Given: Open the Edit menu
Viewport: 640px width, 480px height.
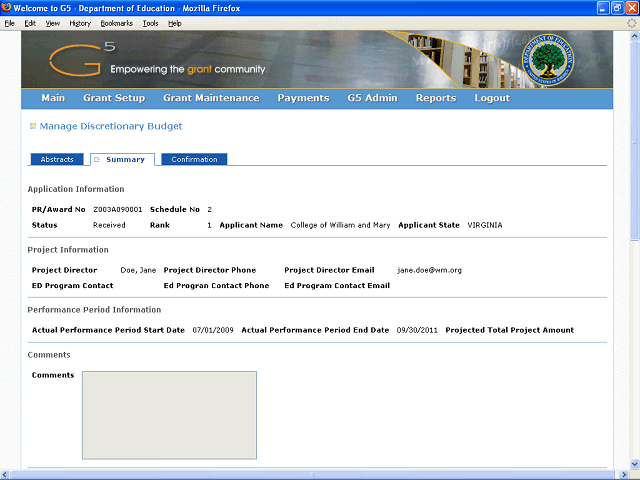Looking at the screenshot, I should click(x=30, y=23).
